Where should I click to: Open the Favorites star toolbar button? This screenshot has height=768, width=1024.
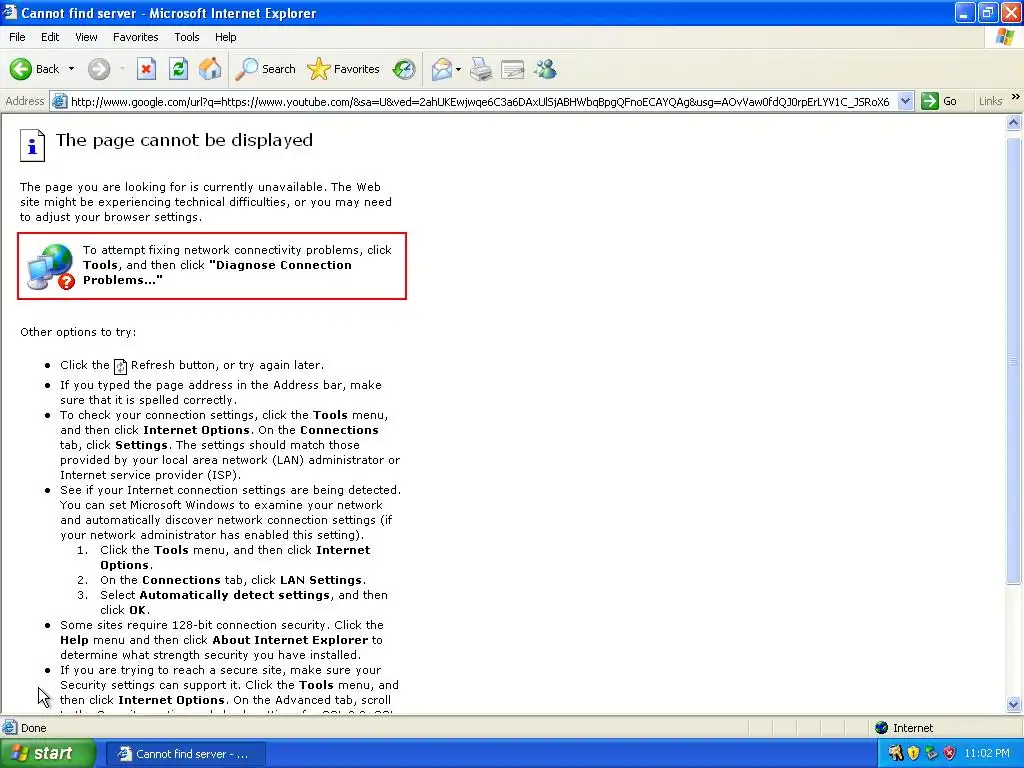click(343, 69)
